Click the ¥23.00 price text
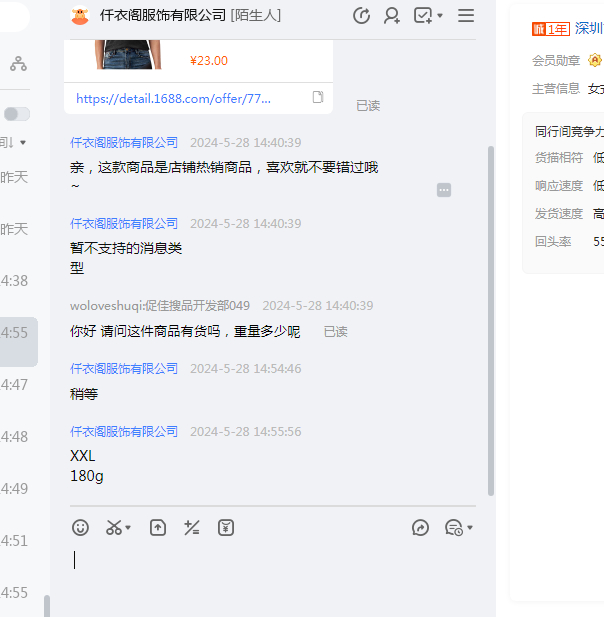Viewport: 604px width, 617px height. (x=209, y=61)
